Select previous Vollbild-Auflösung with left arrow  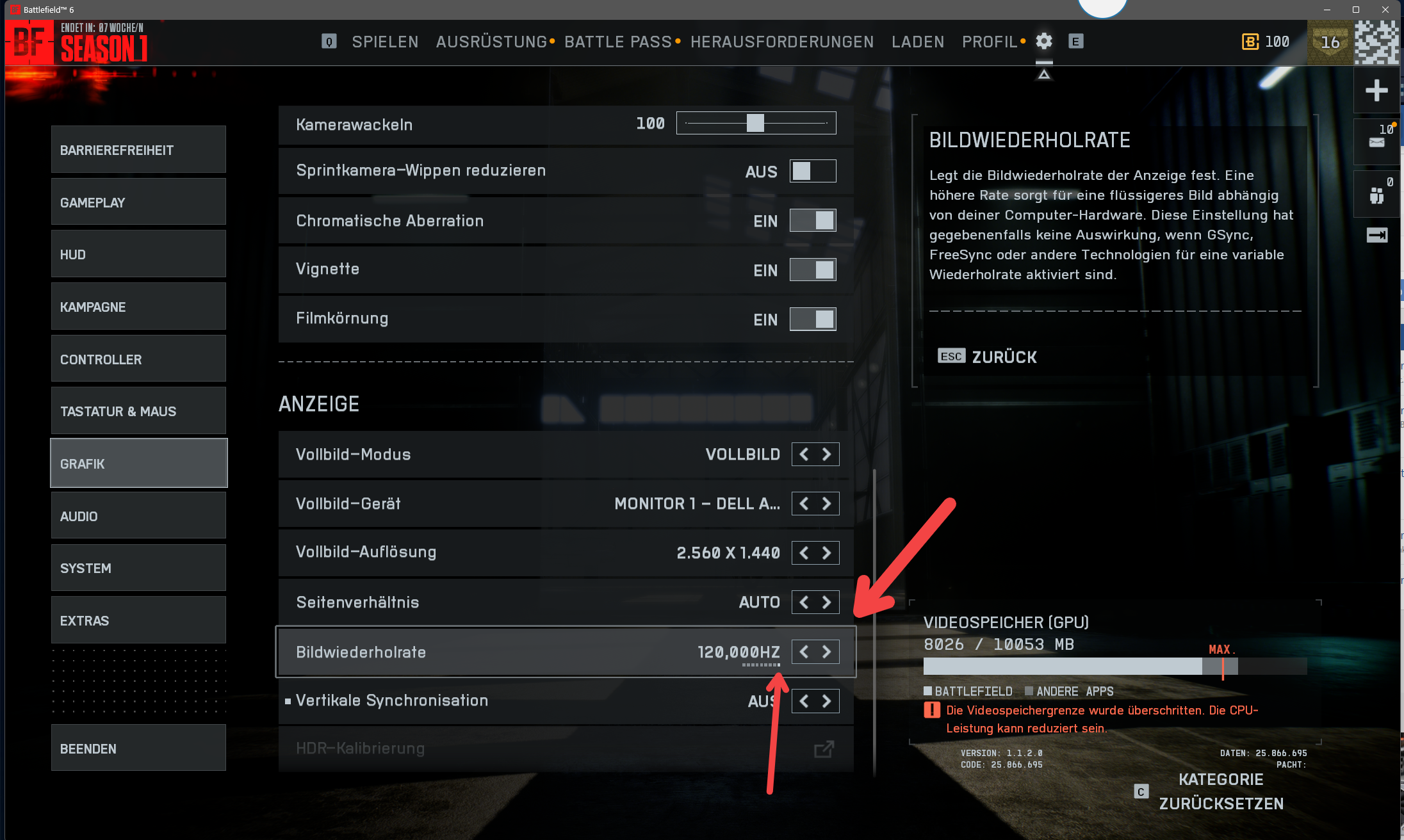click(804, 553)
